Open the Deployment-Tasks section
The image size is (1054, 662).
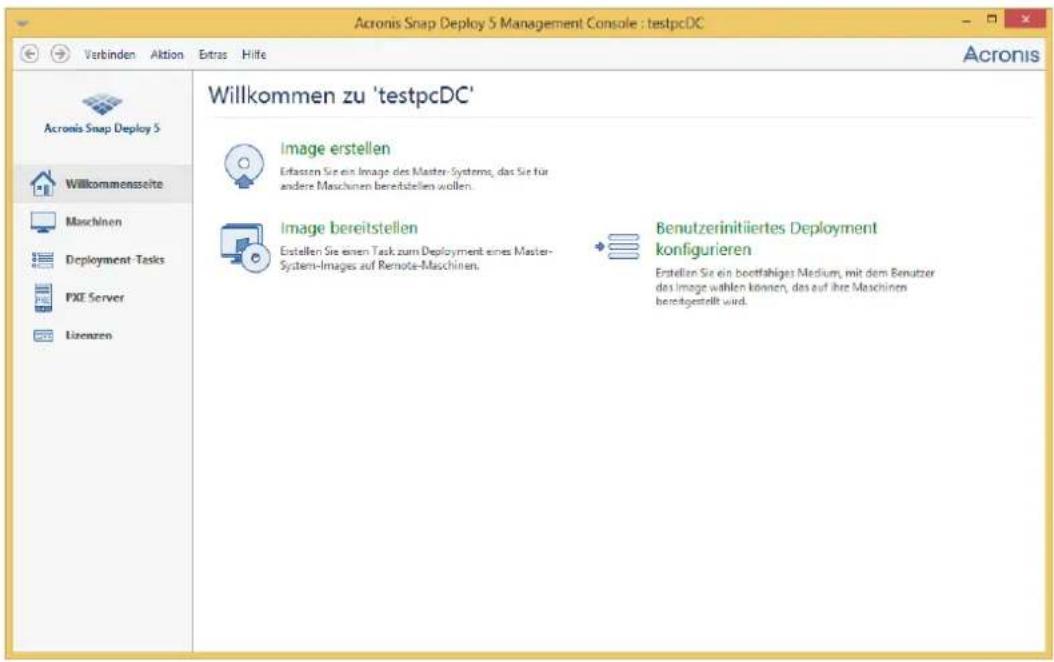tap(114, 260)
